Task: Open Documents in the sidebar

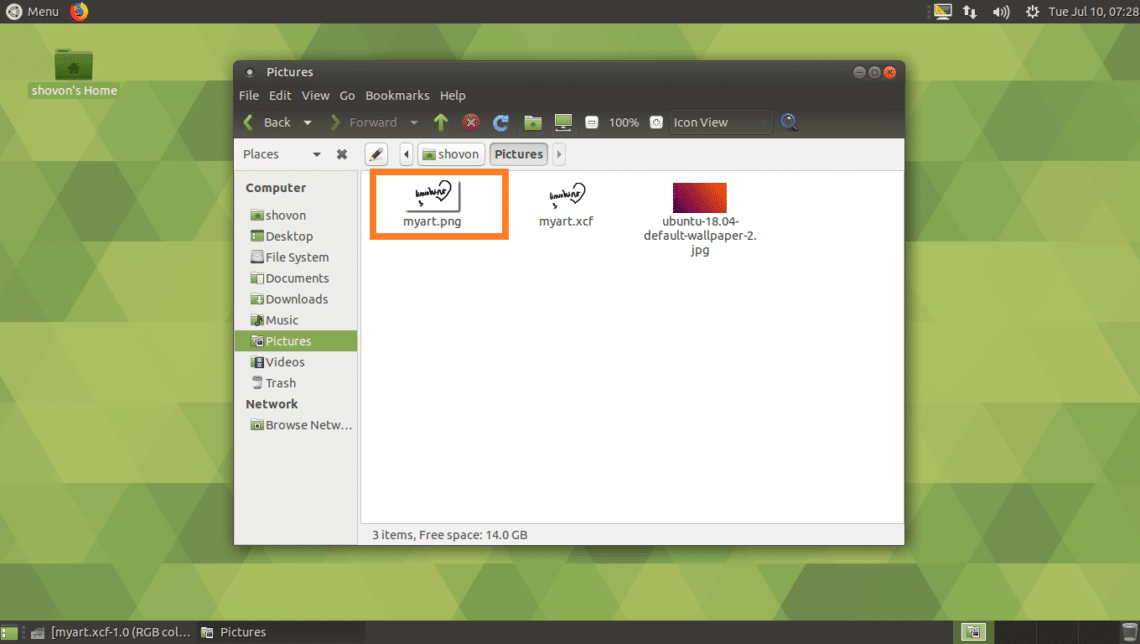Action: pos(295,278)
